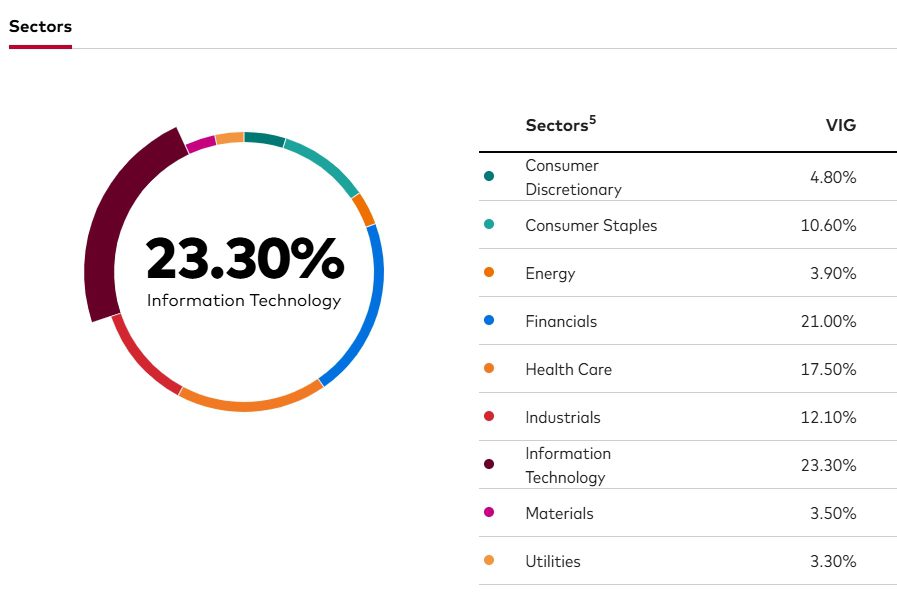This screenshot has height=596, width=897.
Task: Select the Health Care arc at chart bottom
Action: (250, 404)
